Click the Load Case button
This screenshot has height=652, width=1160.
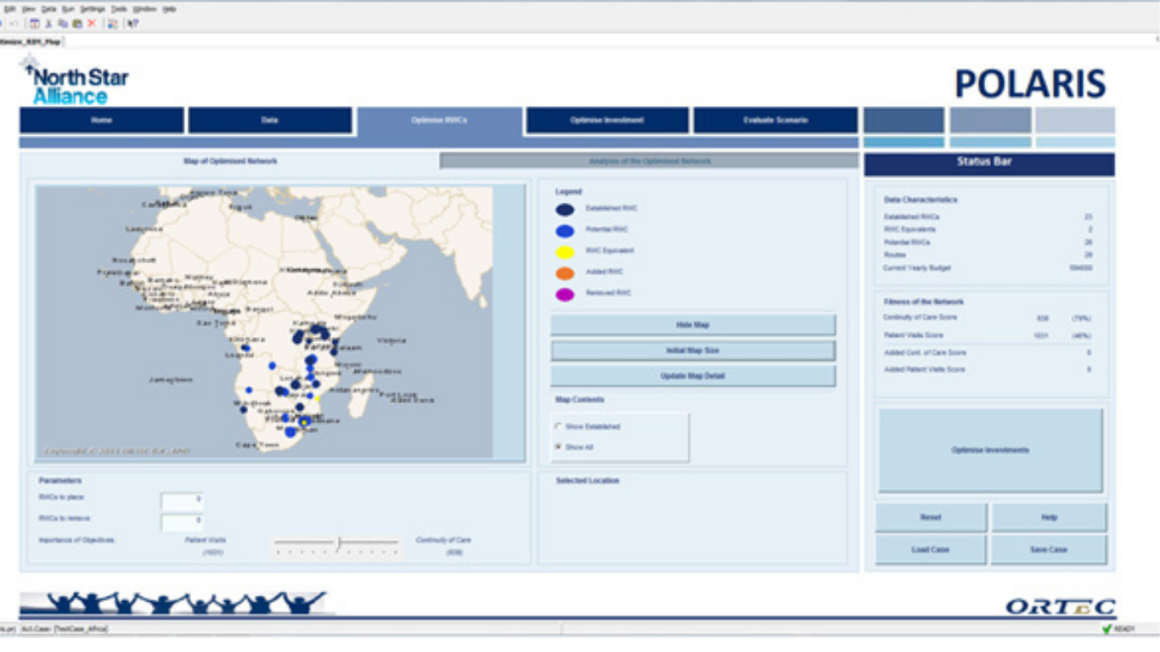click(931, 550)
